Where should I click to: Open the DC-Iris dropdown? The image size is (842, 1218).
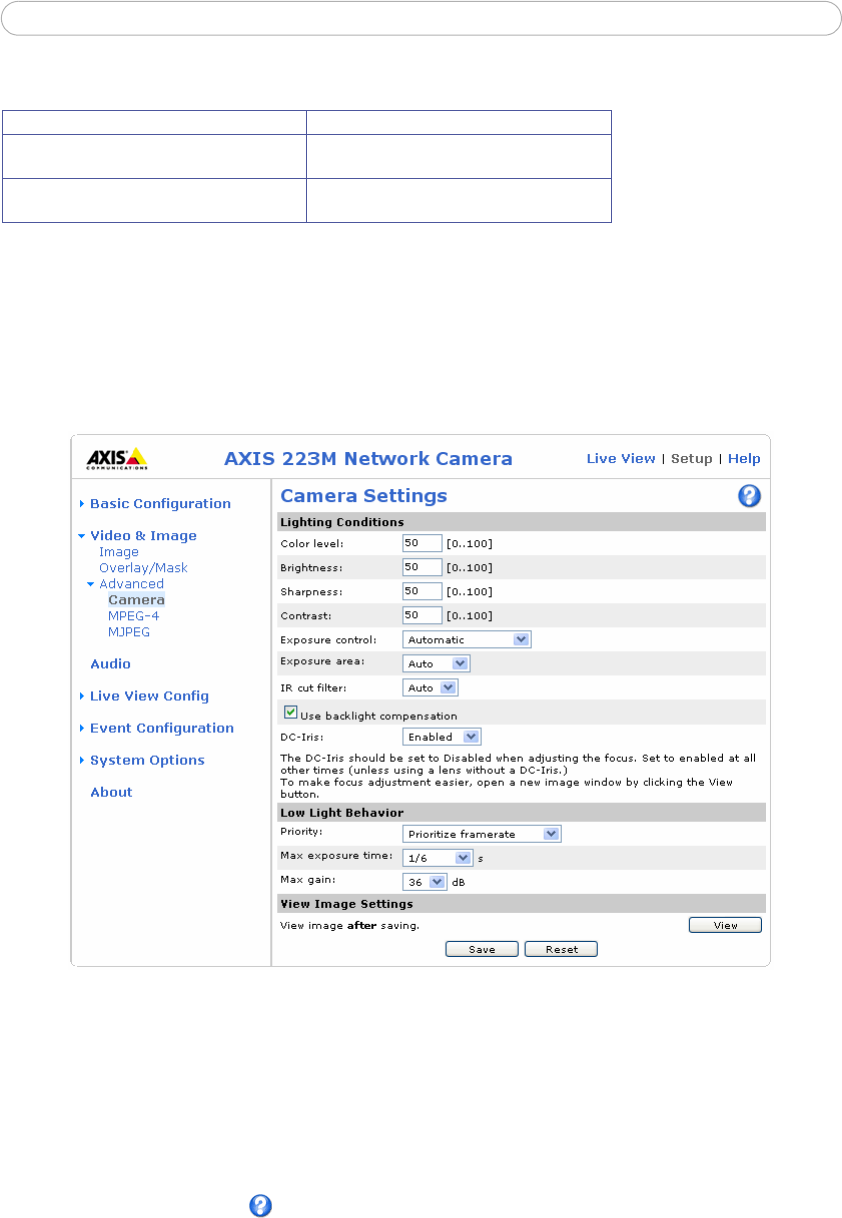click(x=442, y=737)
